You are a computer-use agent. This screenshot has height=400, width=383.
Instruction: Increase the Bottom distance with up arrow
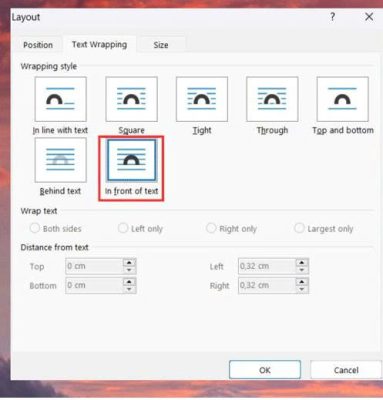pyautogui.click(x=129, y=282)
